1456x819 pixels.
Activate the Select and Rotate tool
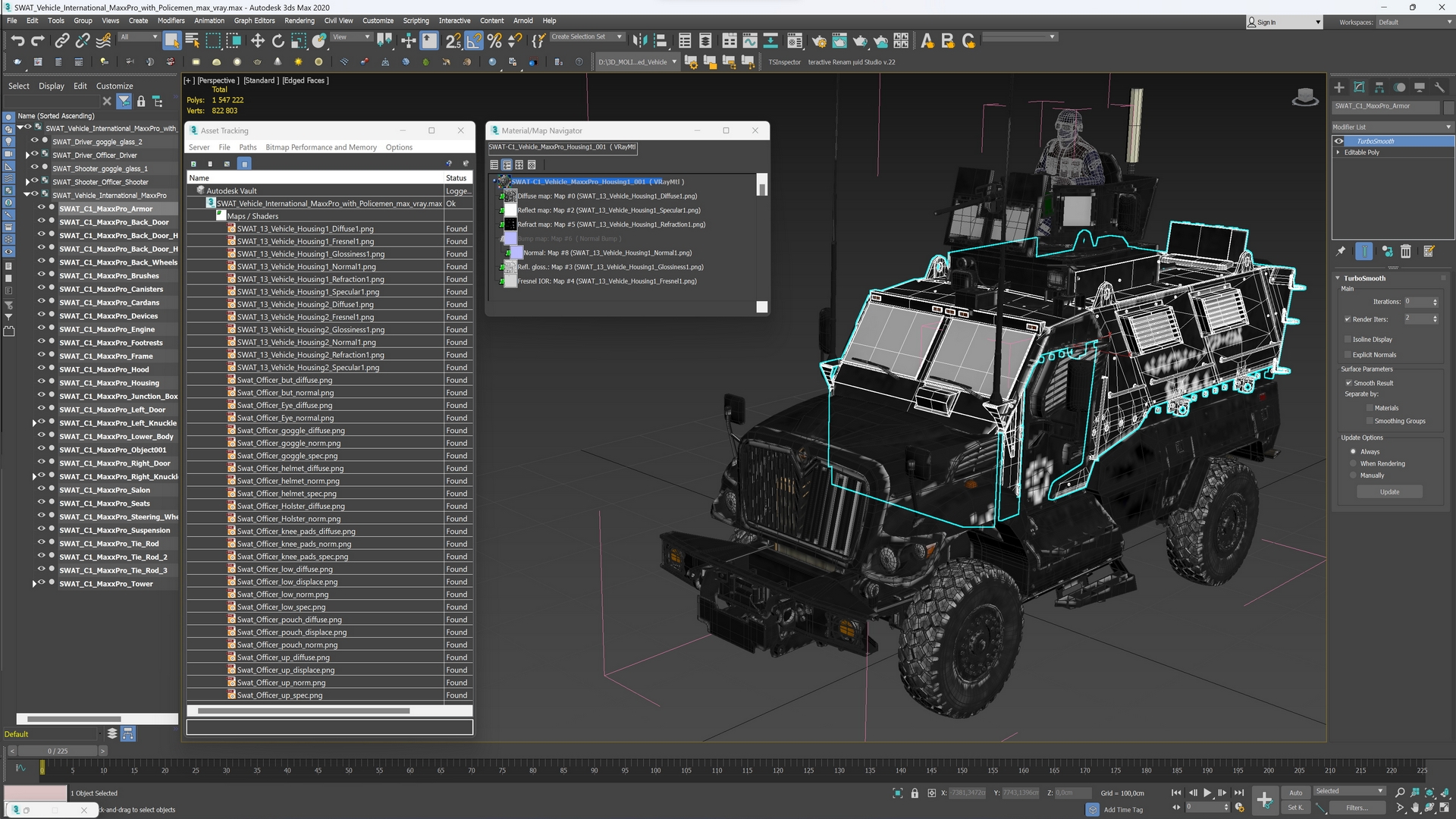278,41
